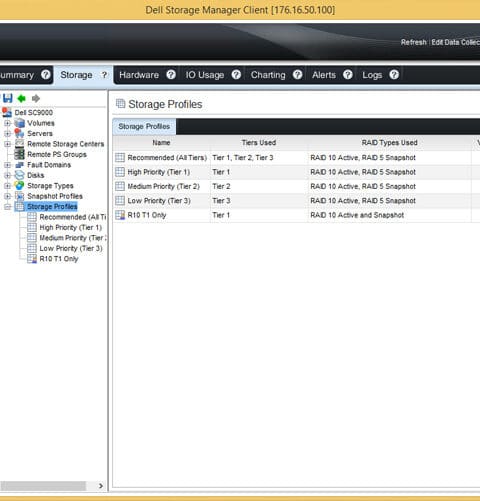Select the Storage Profiles sub-tab
Screen dimensions: 480x501
(144, 126)
